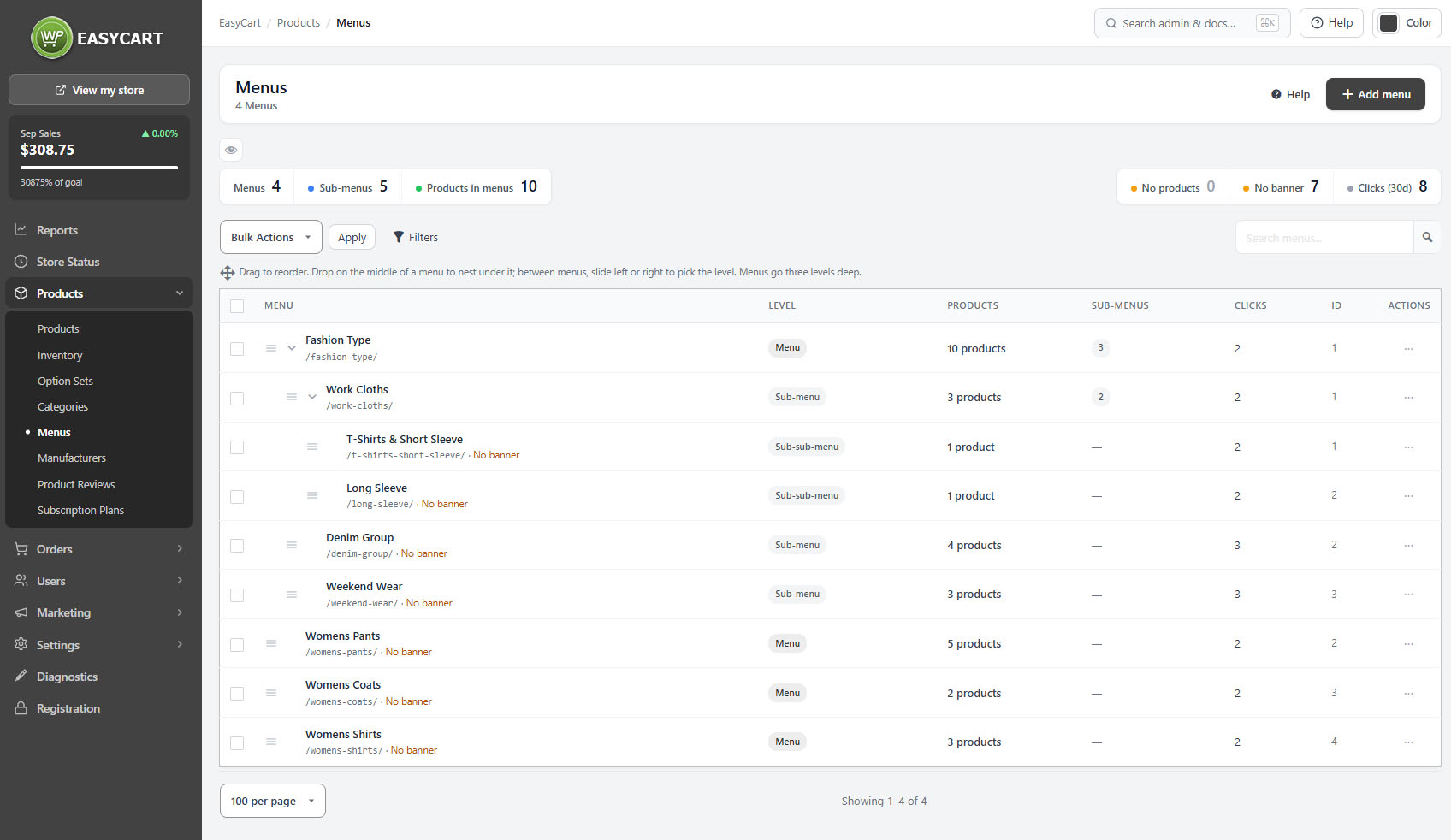This screenshot has height=840, width=1451.
Task: Click the Color swatch button in header
Action: pyautogui.click(x=1407, y=23)
